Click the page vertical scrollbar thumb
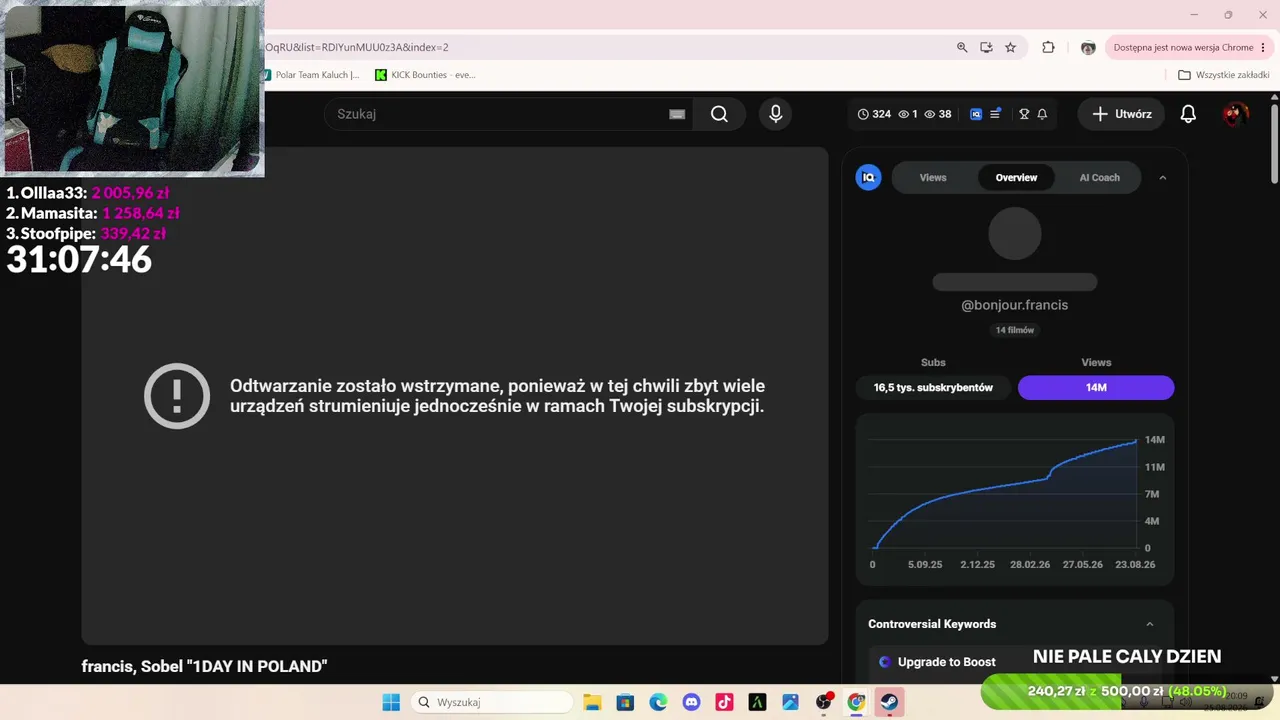The image size is (1280, 720). (1274, 144)
